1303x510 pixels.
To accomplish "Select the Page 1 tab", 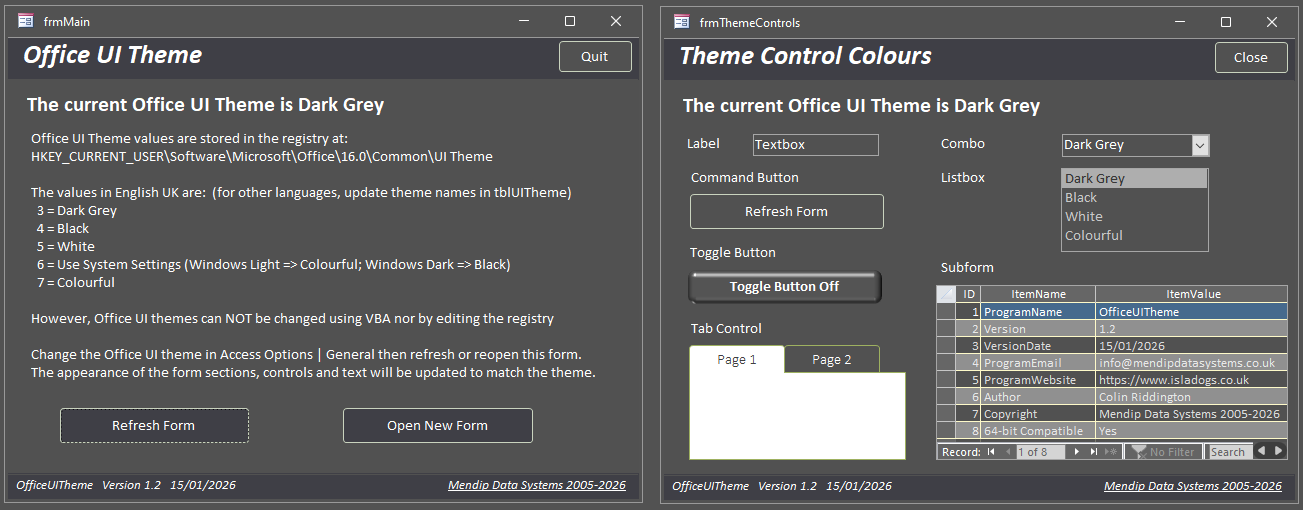I will tap(737, 360).
